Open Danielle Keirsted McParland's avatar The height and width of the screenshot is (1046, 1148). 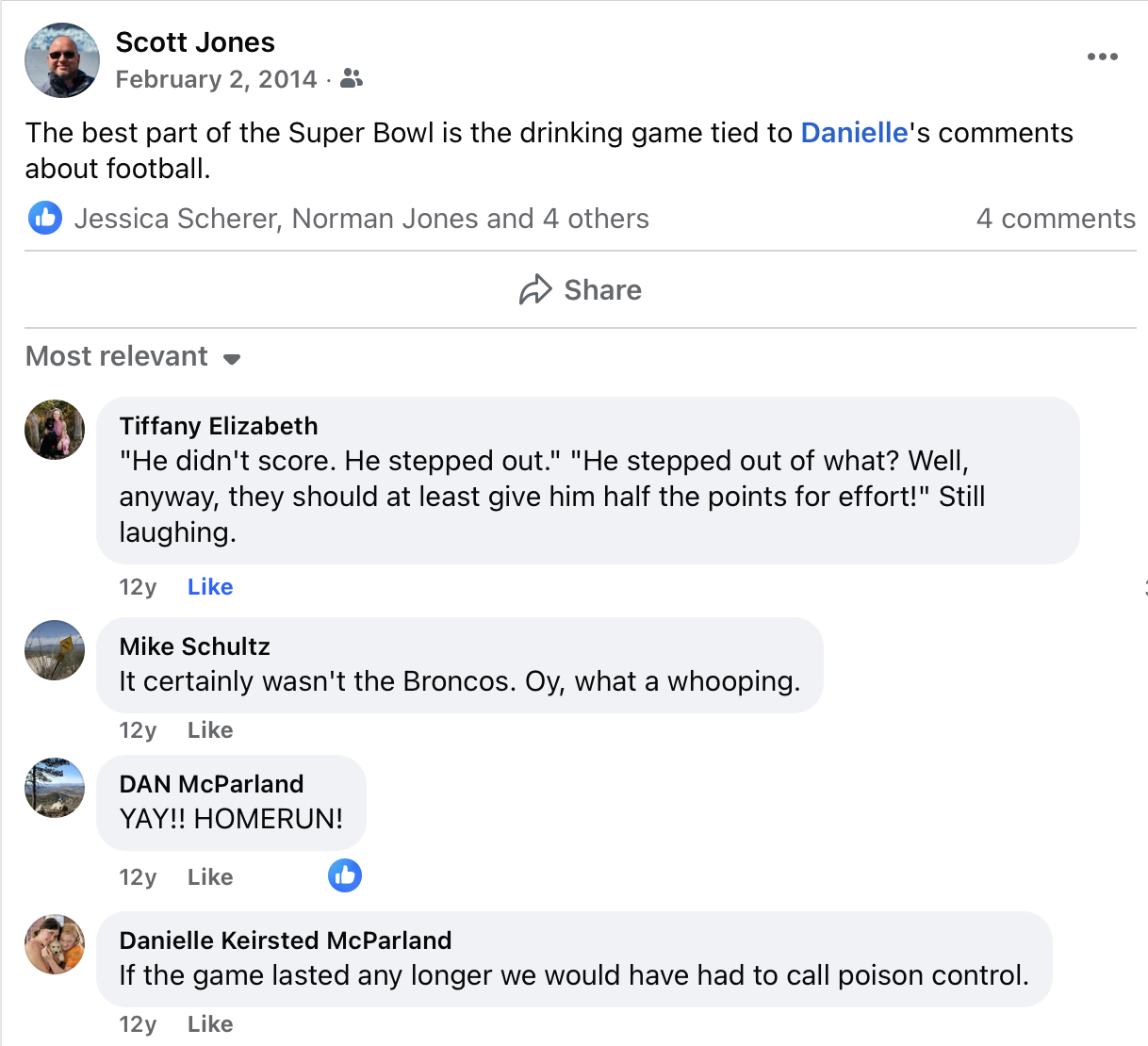click(55, 944)
